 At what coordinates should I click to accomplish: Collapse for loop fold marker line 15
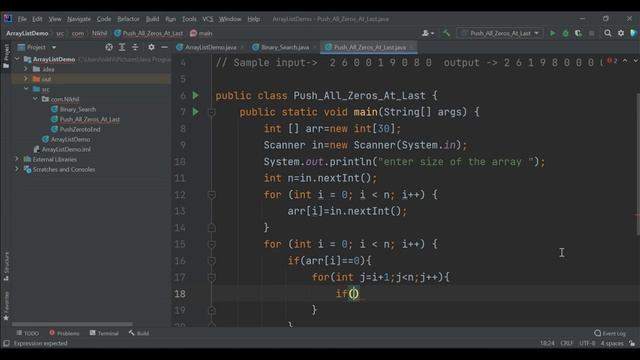point(211,244)
